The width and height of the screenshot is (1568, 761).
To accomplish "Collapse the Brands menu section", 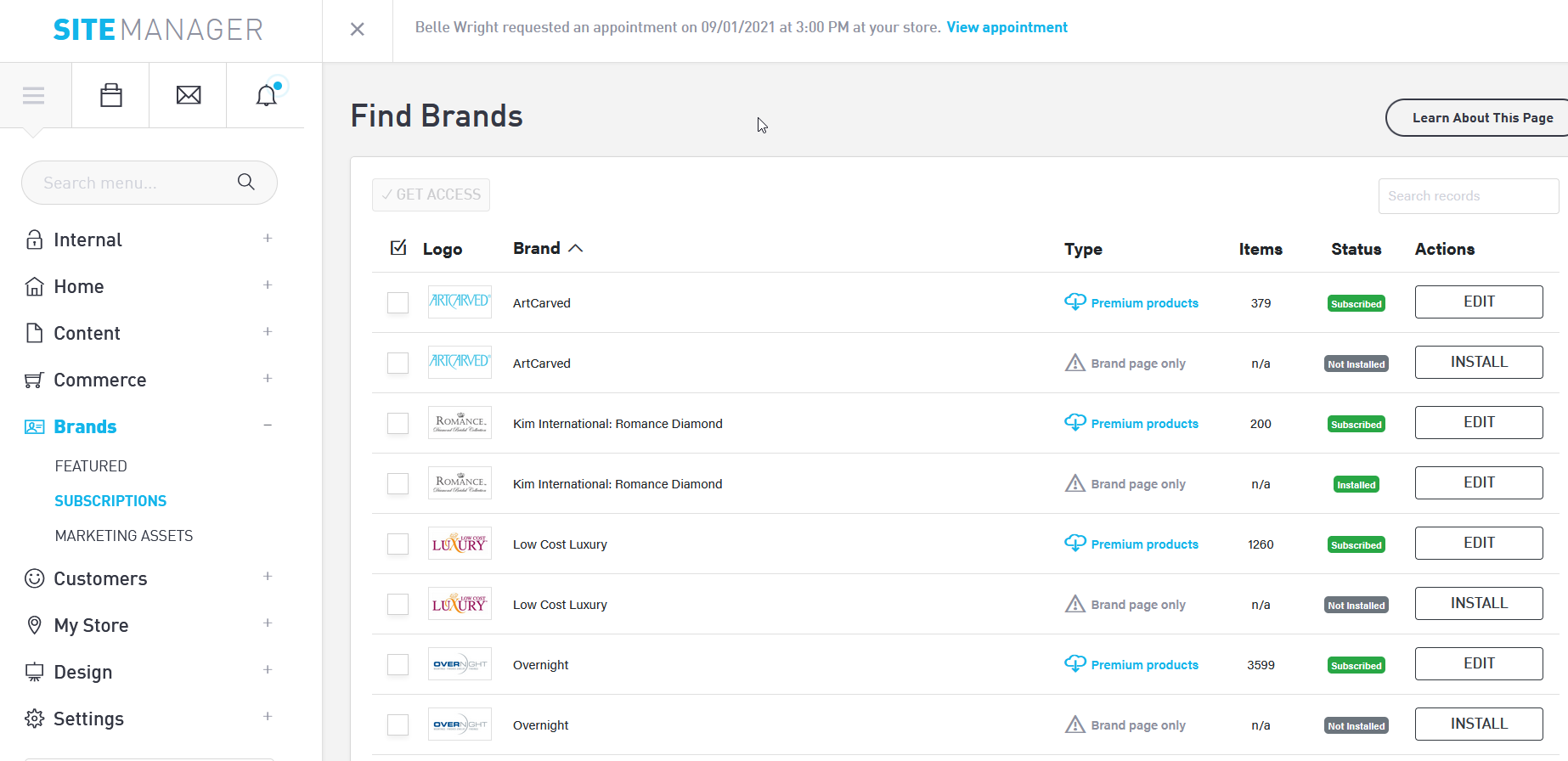I will [268, 426].
